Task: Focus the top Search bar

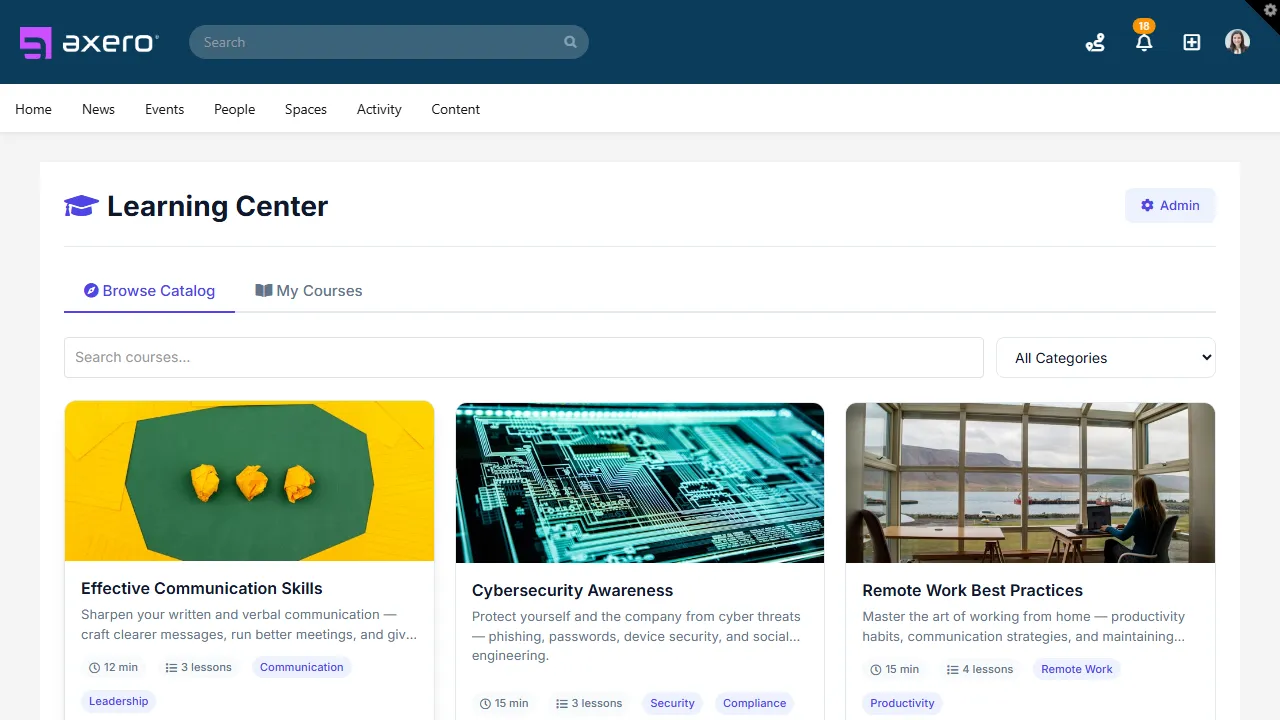Action: [388, 42]
